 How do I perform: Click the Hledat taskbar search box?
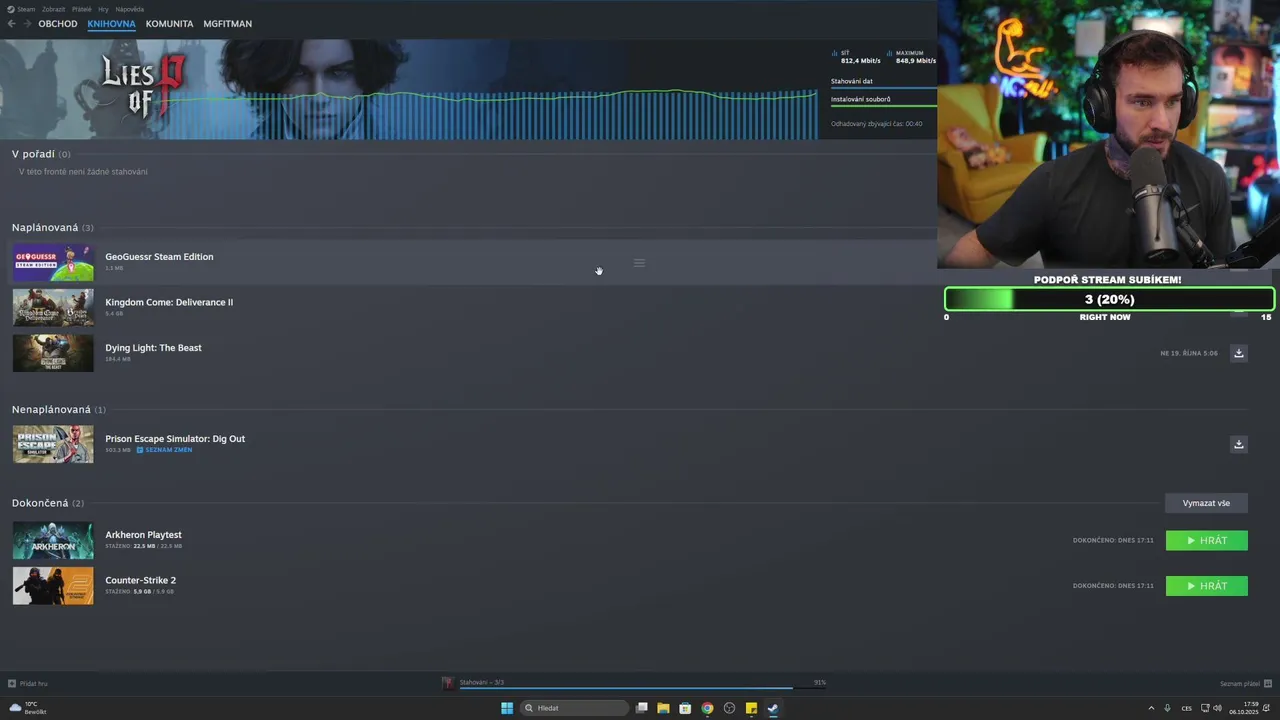575,708
